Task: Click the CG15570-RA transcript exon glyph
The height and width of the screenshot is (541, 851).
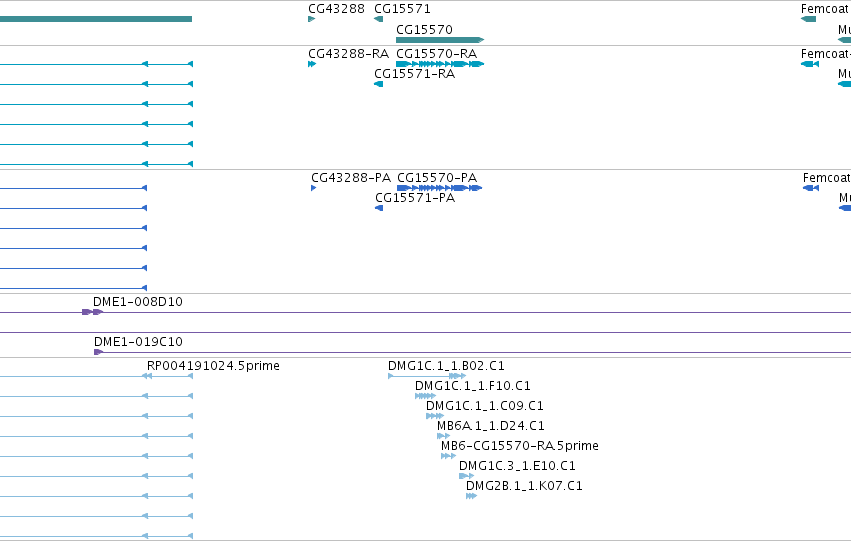Action: tap(440, 64)
